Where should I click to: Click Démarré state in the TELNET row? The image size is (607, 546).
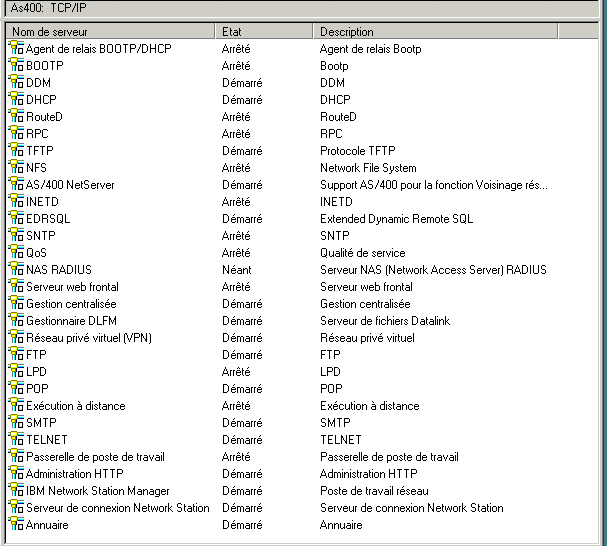click(242, 440)
